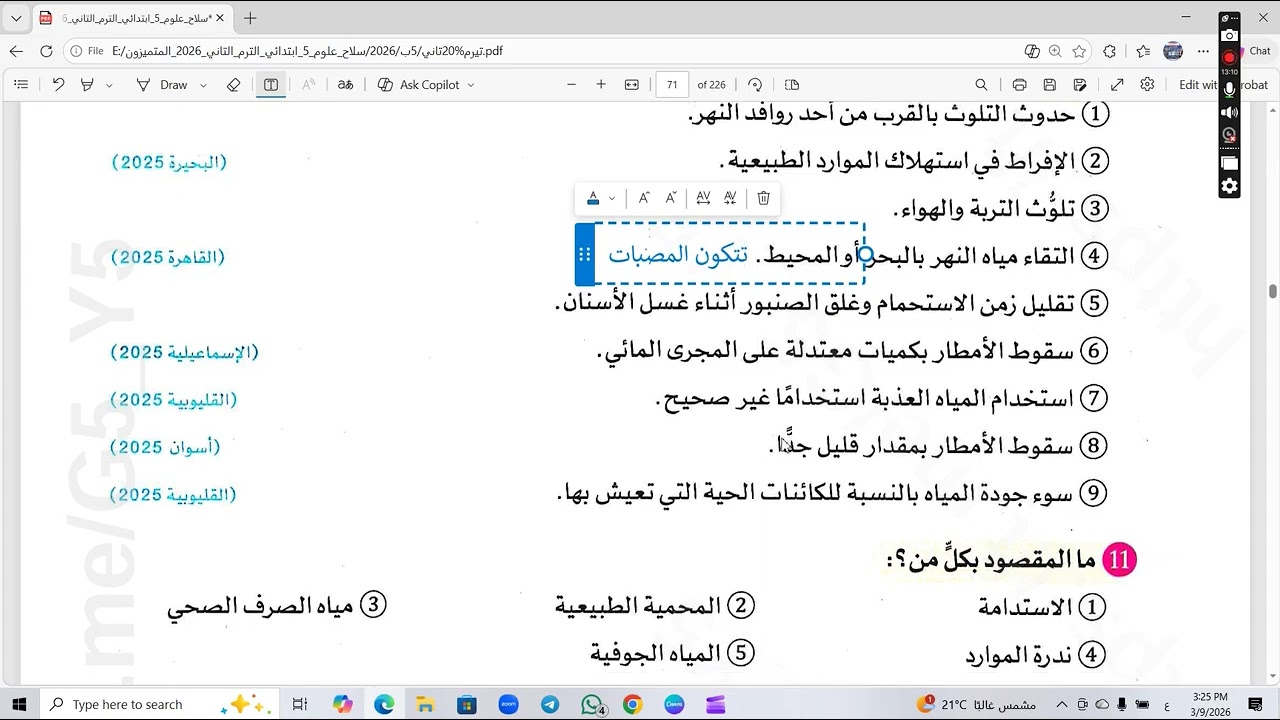The width and height of the screenshot is (1280, 720).
Task: Save the PDF file
Action: (1050, 85)
